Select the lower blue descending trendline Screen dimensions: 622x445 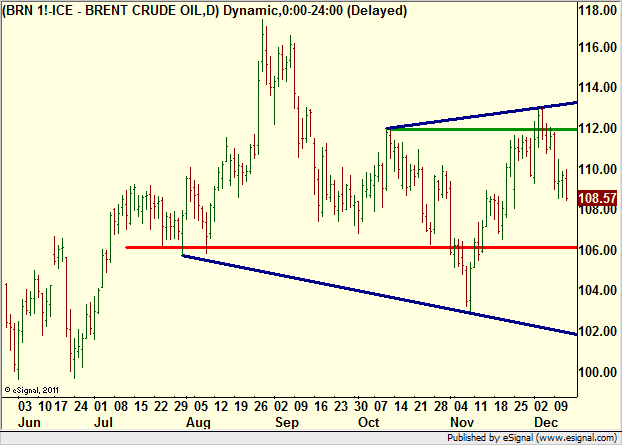click(379, 295)
